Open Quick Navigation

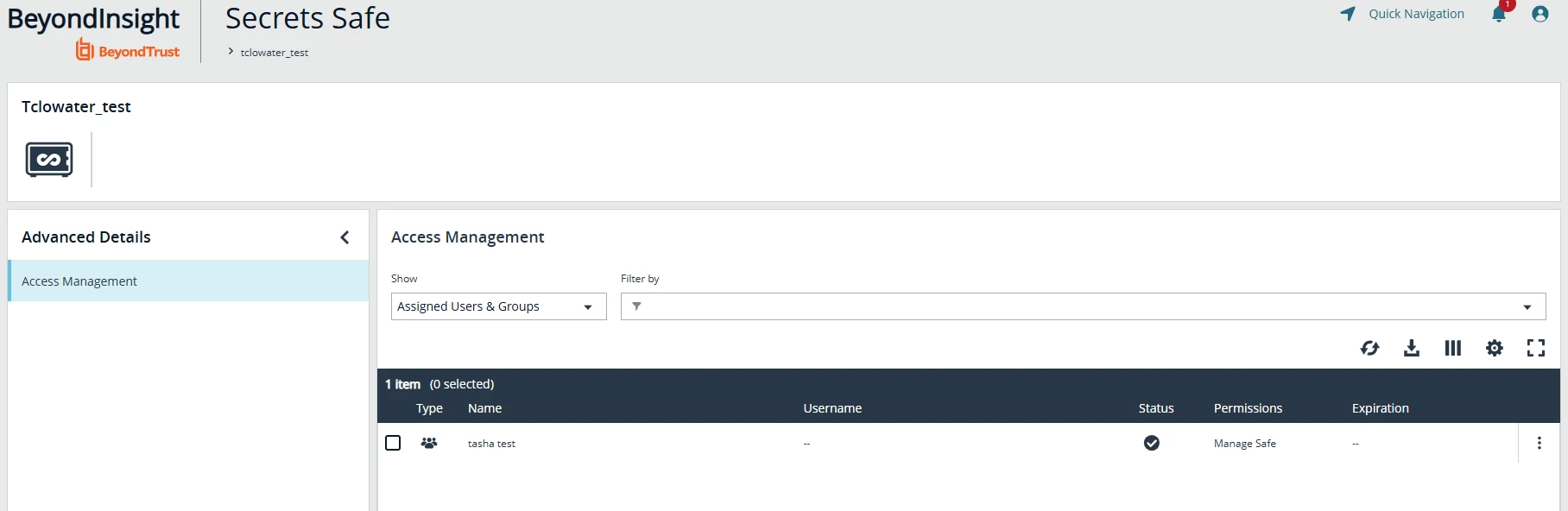click(1416, 14)
